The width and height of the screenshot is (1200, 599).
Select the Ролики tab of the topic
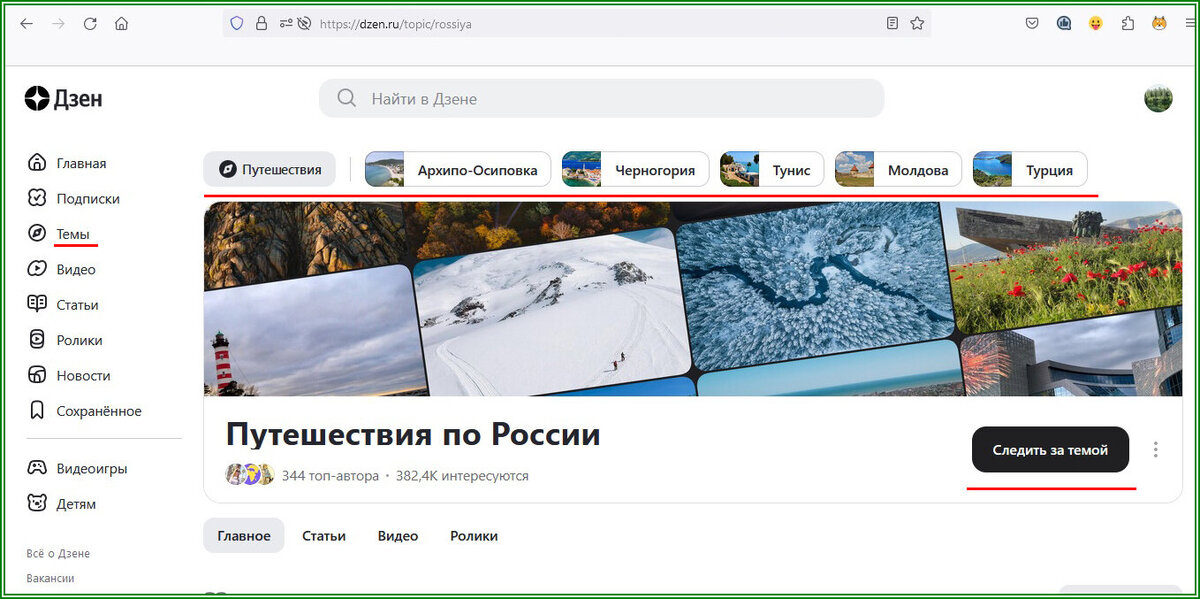474,535
